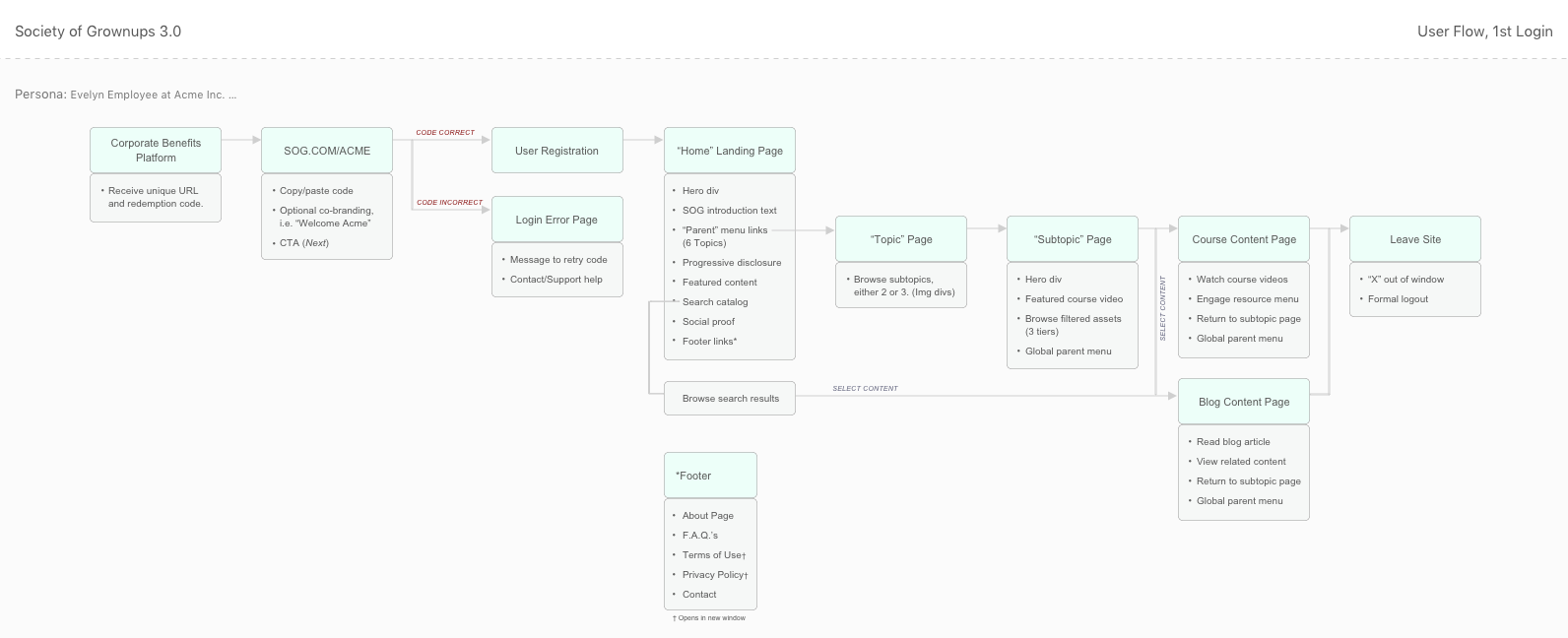Click the "Subtopic" Page node

coord(1073,239)
